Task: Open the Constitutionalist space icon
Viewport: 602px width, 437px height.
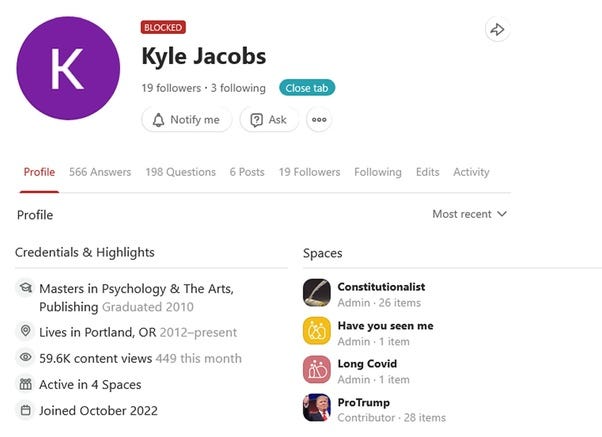Action: [x=317, y=293]
